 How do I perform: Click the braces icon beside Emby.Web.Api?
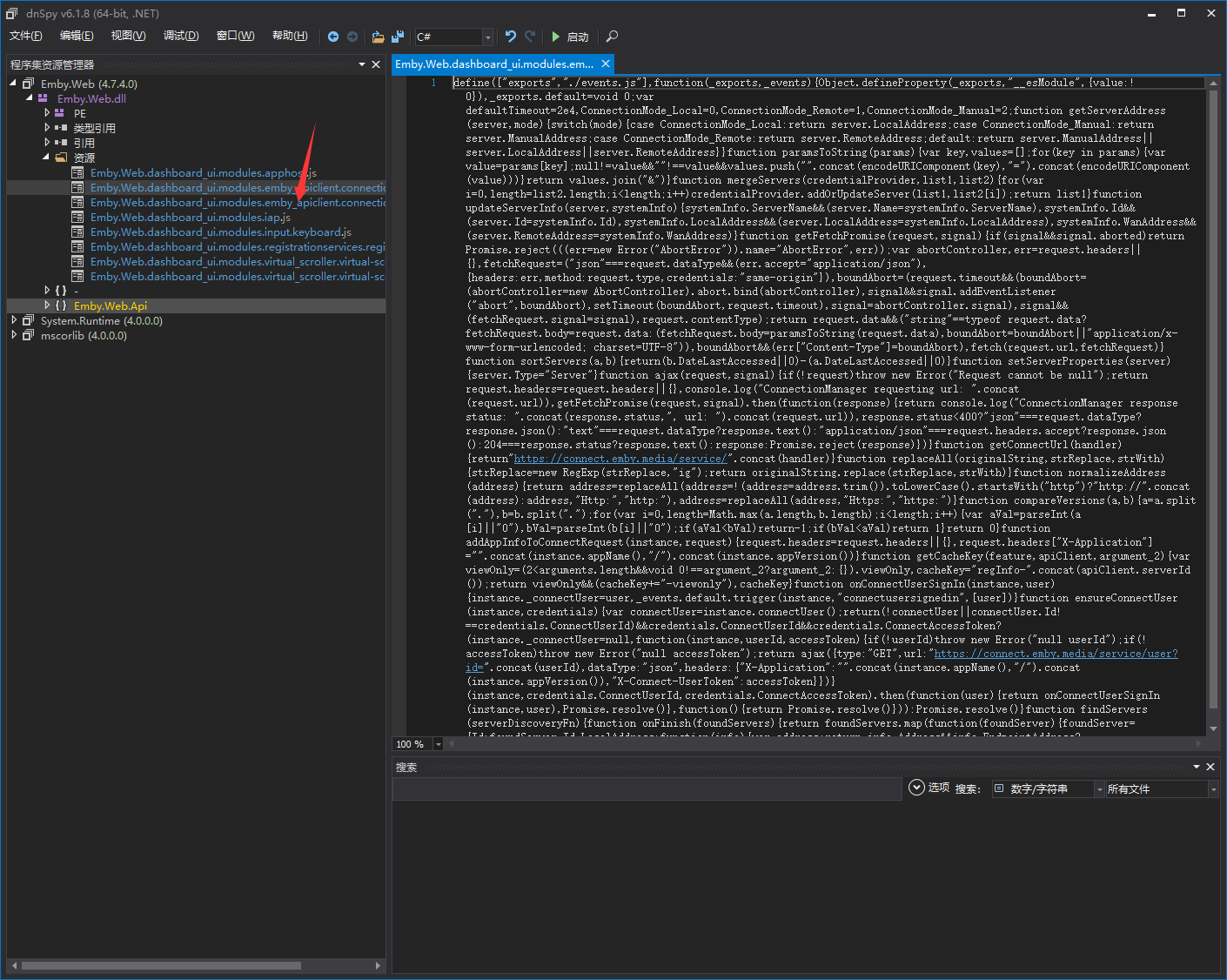(x=61, y=305)
